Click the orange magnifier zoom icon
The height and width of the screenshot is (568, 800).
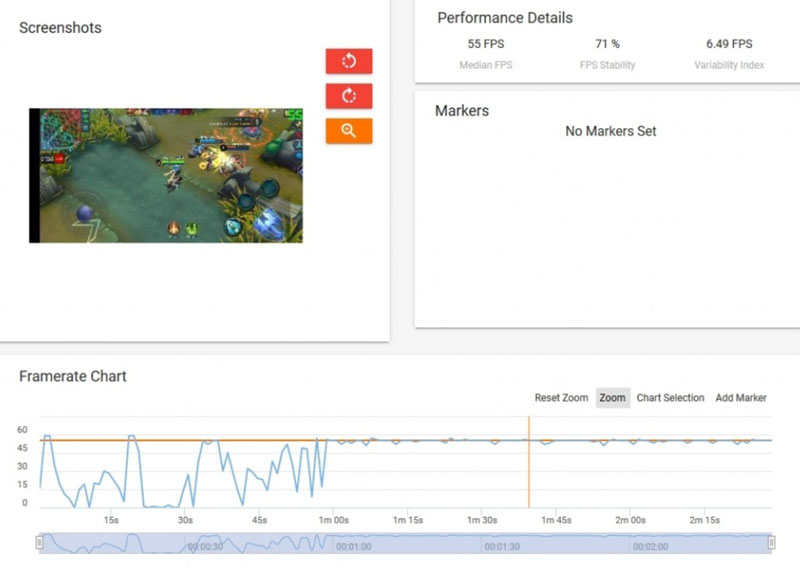(348, 131)
